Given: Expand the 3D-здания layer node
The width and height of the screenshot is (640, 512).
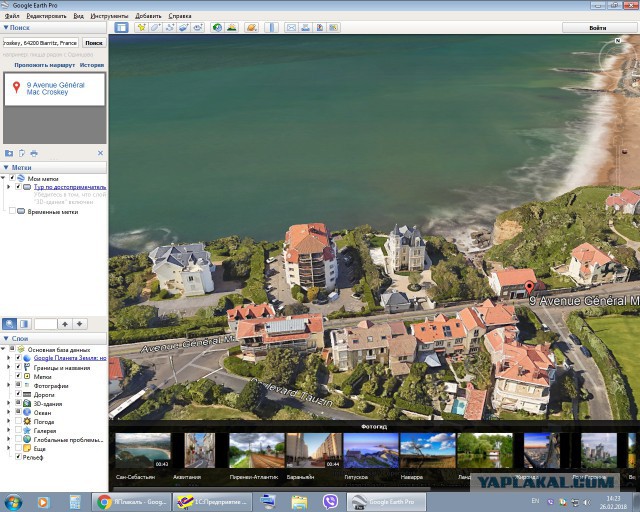Looking at the screenshot, I should (x=9, y=403).
